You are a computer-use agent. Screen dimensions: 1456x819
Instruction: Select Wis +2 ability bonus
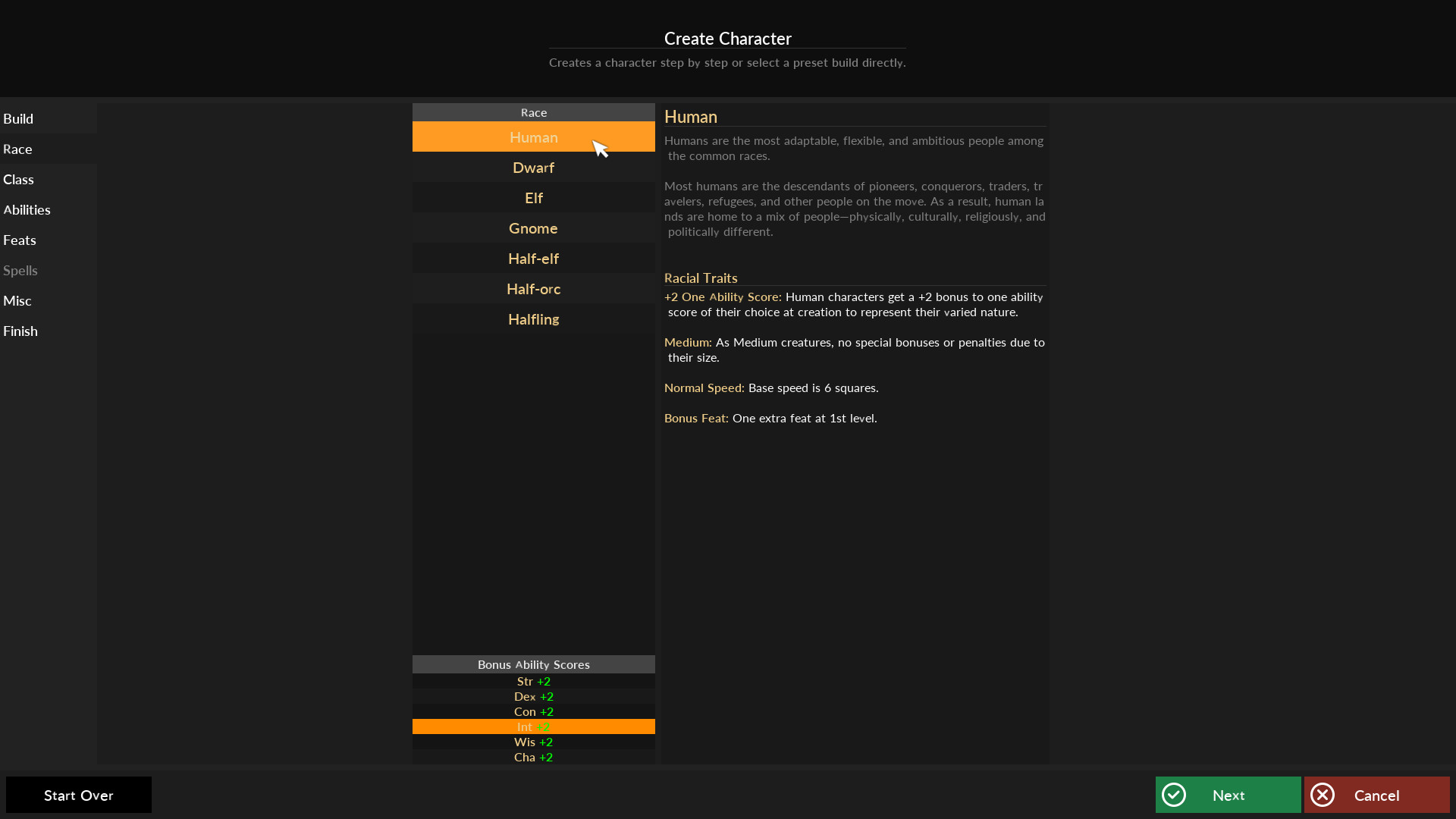click(x=533, y=742)
